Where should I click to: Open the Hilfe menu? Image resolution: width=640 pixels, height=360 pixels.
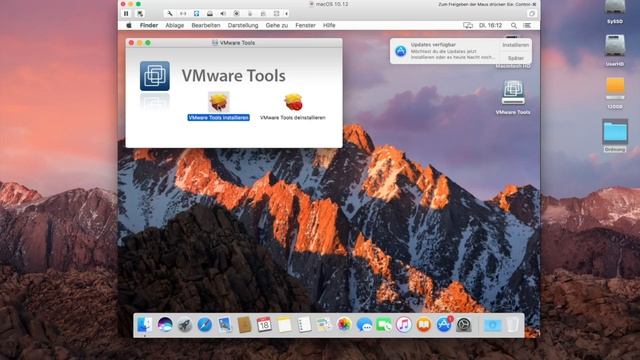(329, 25)
